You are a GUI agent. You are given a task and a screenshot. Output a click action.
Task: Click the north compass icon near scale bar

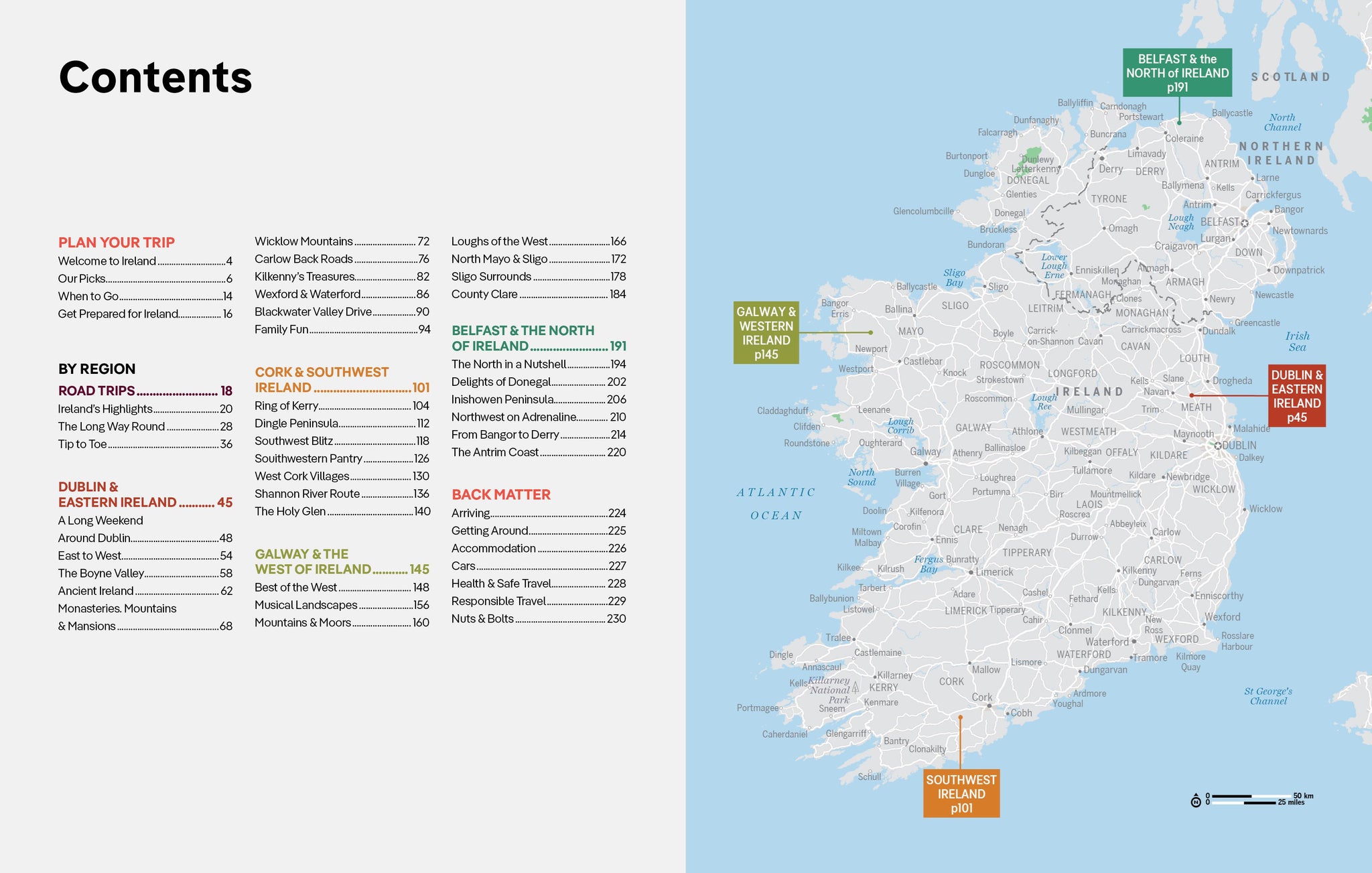[1196, 801]
